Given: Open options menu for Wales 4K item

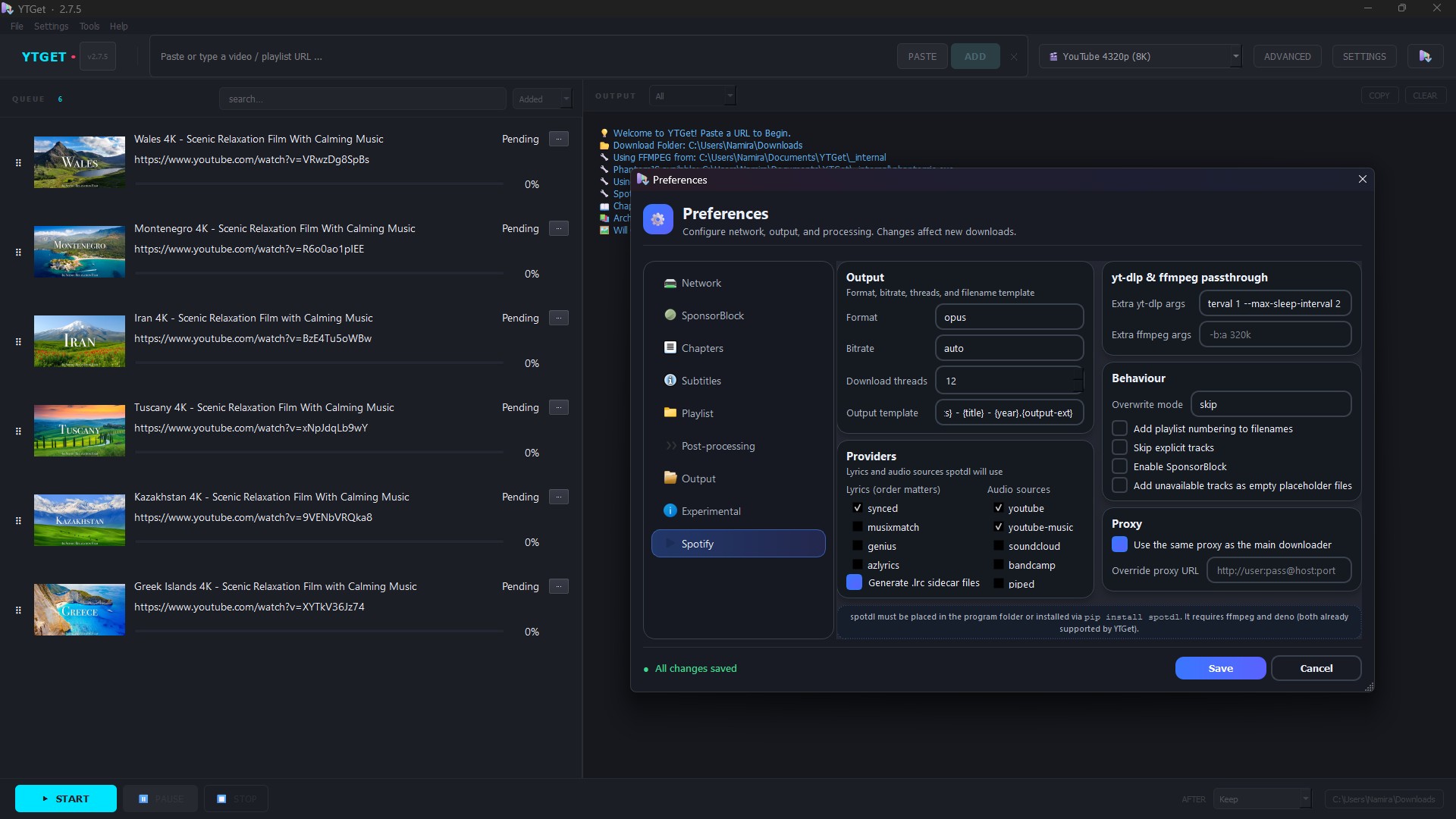Looking at the screenshot, I should point(559,139).
